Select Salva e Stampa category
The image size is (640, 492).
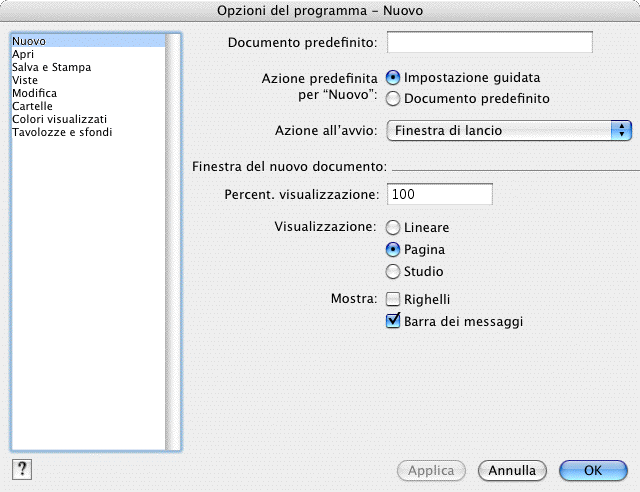(51, 67)
